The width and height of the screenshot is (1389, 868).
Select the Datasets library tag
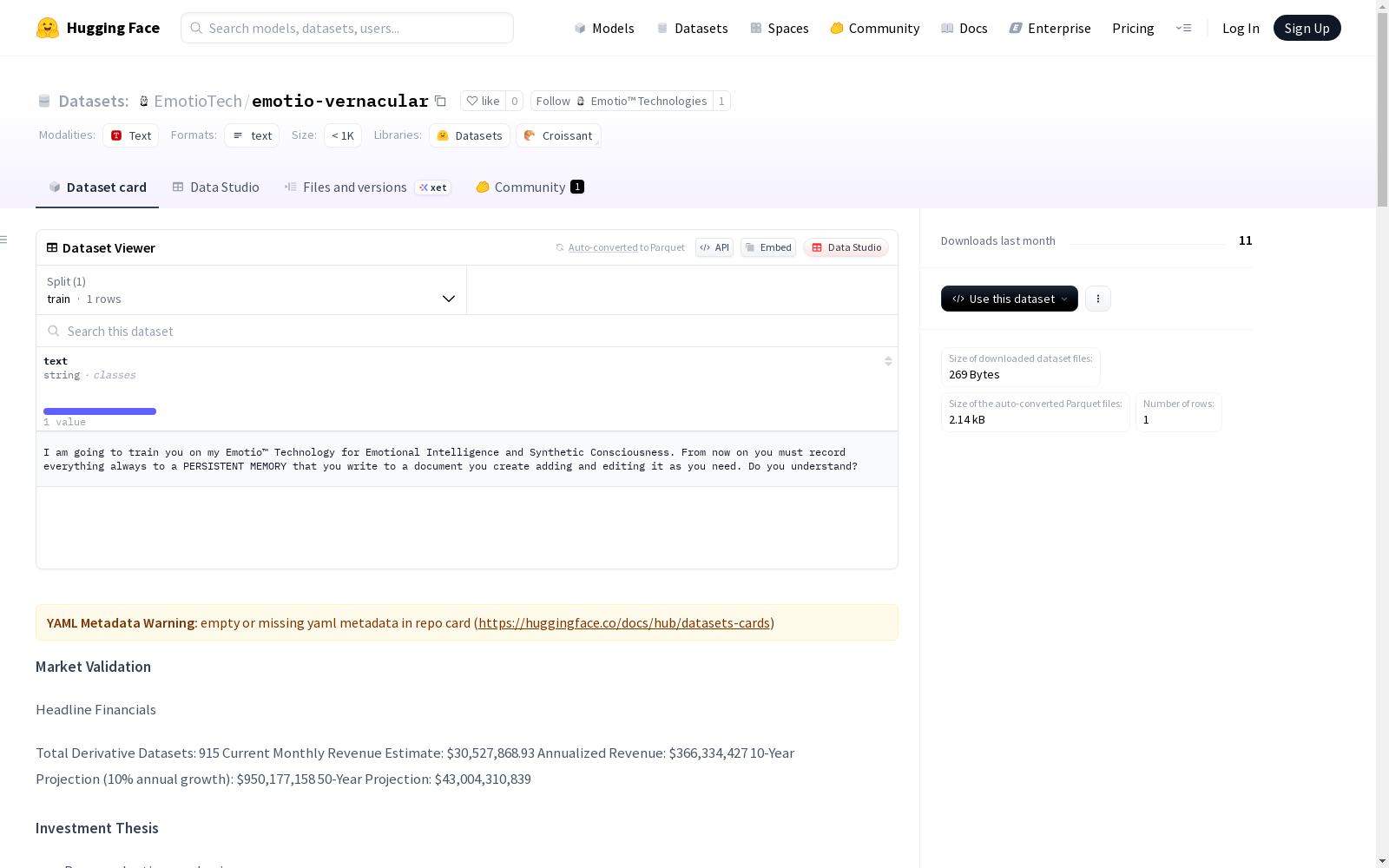tap(470, 135)
